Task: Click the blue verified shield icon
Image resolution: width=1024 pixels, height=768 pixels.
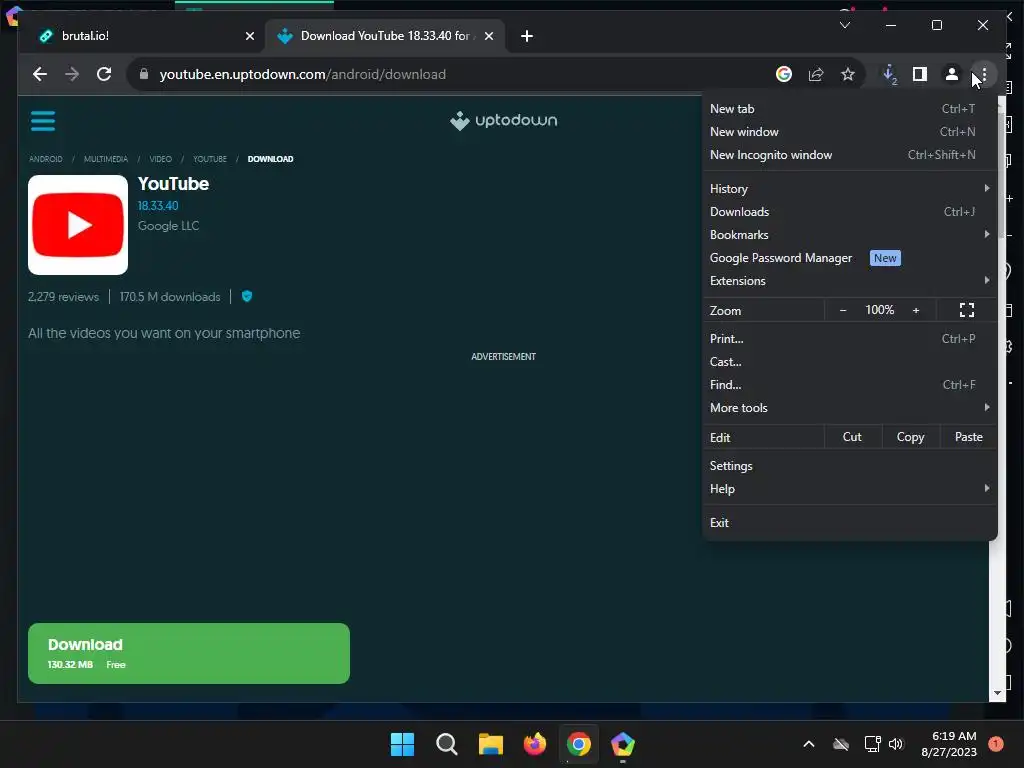Action: (x=247, y=296)
